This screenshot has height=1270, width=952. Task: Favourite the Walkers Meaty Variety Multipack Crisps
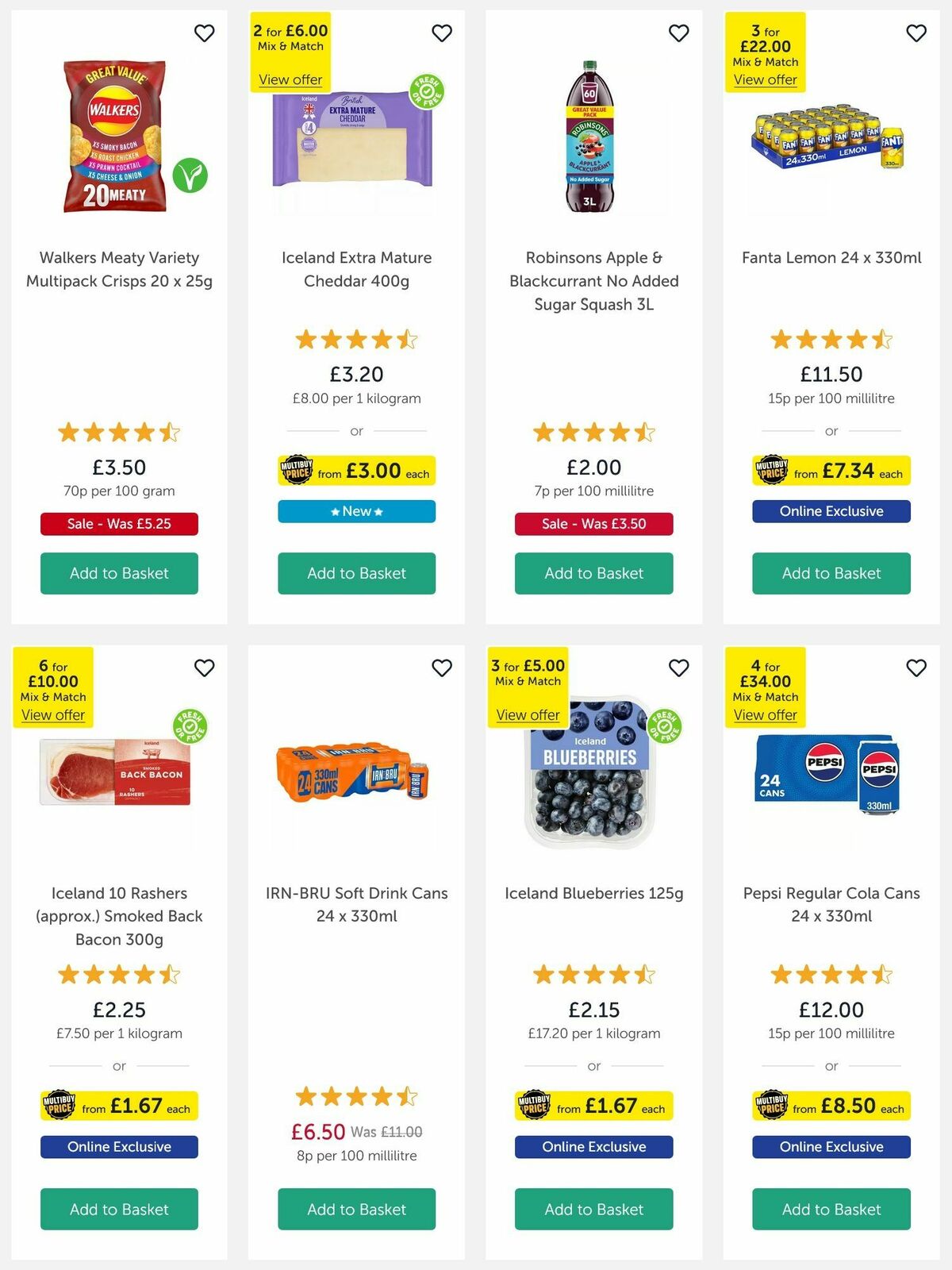pyautogui.click(x=205, y=33)
